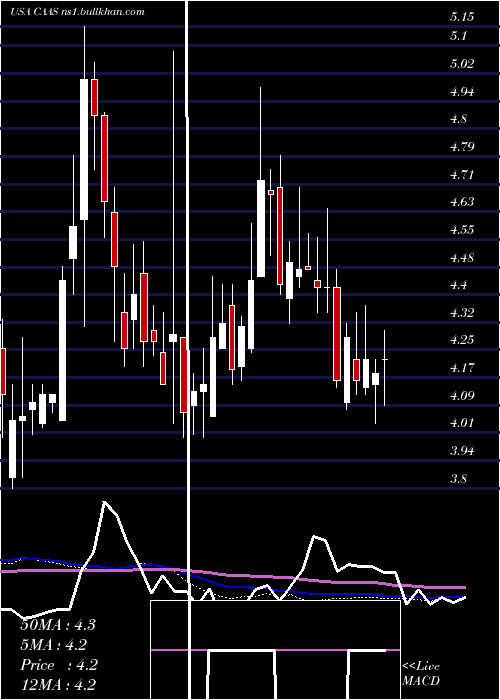Screen dimensions: 500x700
Task: Click the 5.15 price axis label
Action: coord(462,17)
